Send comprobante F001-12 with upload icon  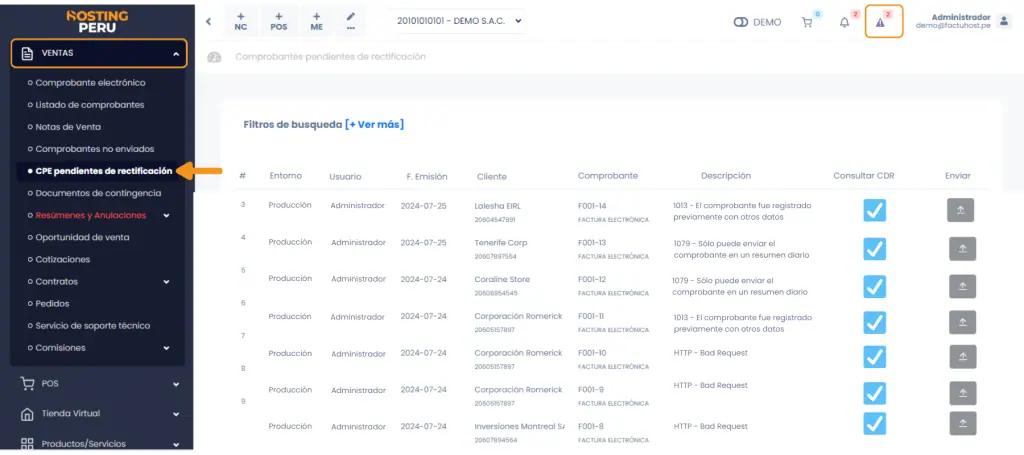[962, 286]
